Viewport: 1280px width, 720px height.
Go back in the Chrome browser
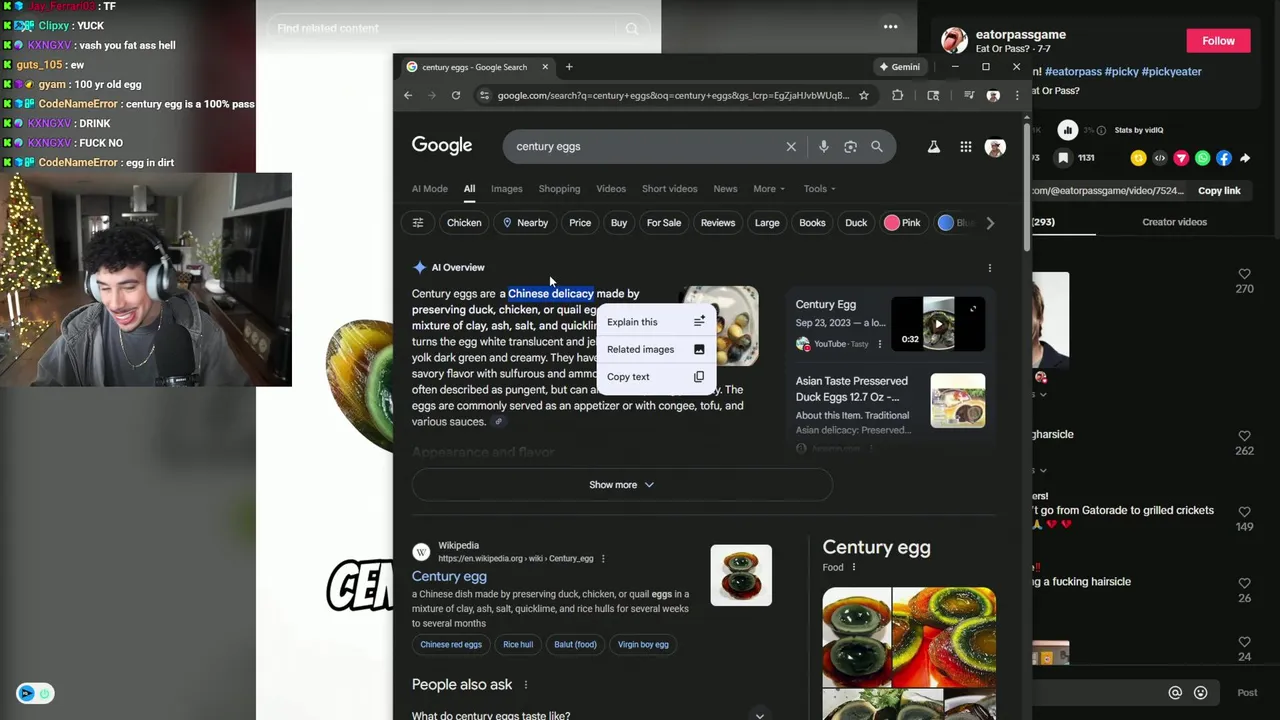[x=408, y=95]
